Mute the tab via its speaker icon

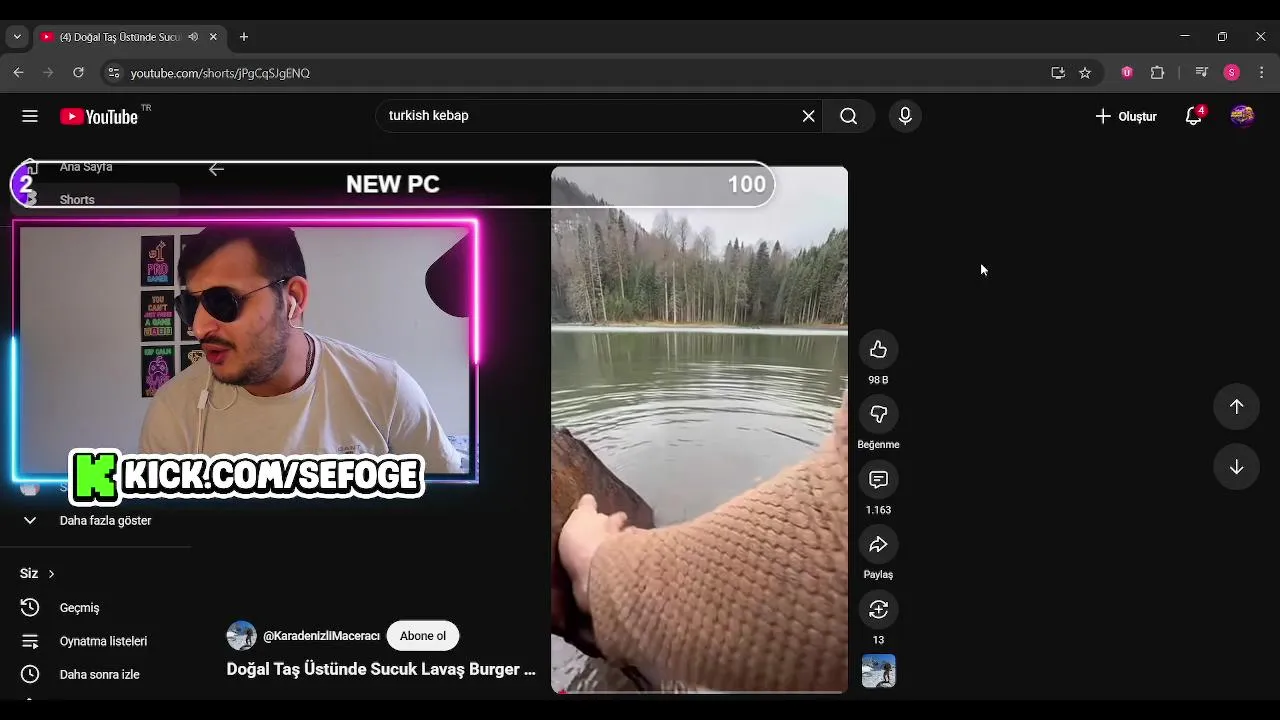pyautogui.click(x=192, y=37)
